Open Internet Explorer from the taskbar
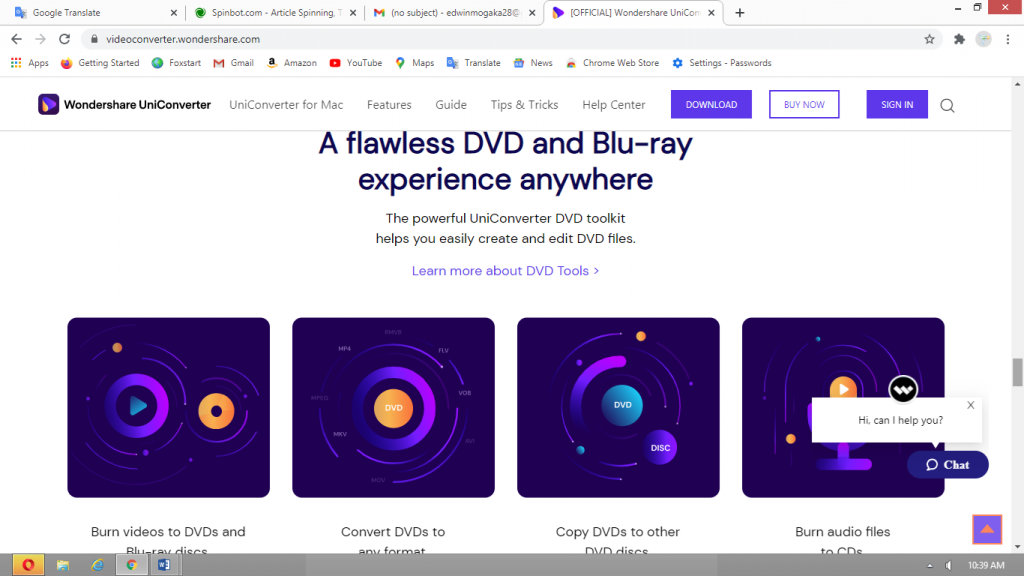The width and height of the screenshot is (1024, 576). click(97, 565)
